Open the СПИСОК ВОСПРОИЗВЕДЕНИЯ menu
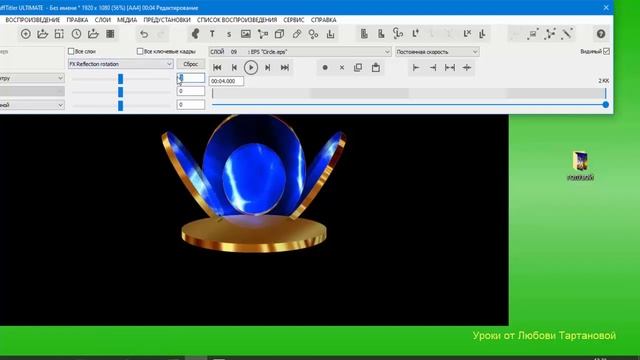The width and height of the screenshot is (640, 360). click(x=237, y=20)
